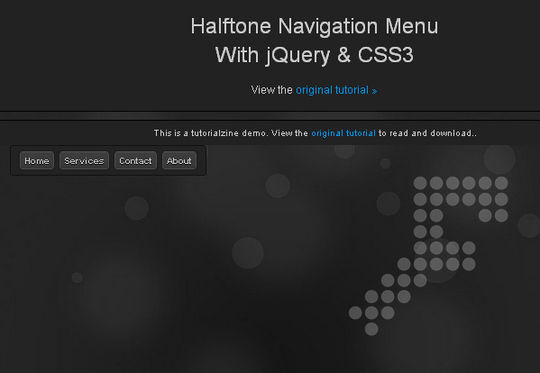This screenshot has height=373, width=540.
Task: Click the 'Halftone Navigation Menu' heading text
Action: coord(314,26)
